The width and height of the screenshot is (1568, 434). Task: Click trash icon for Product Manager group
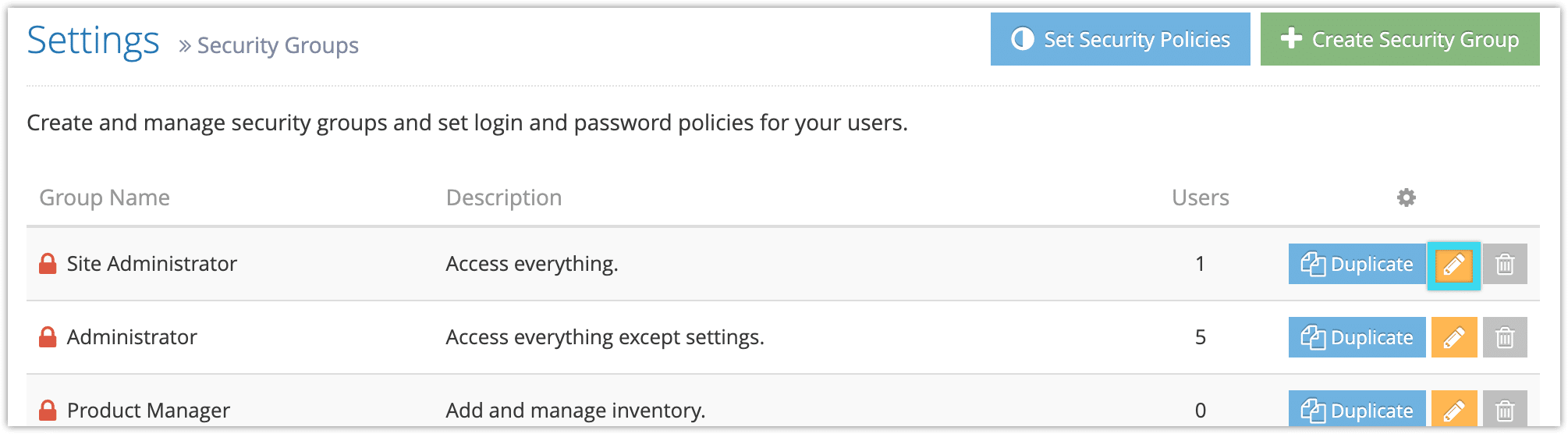(1505, 408)
